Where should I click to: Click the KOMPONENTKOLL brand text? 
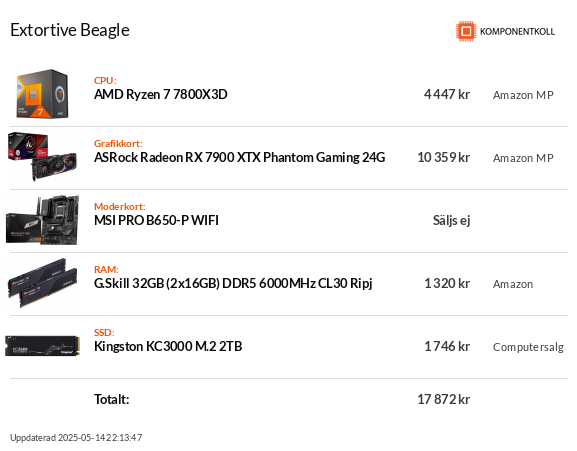tap(517, 32)
